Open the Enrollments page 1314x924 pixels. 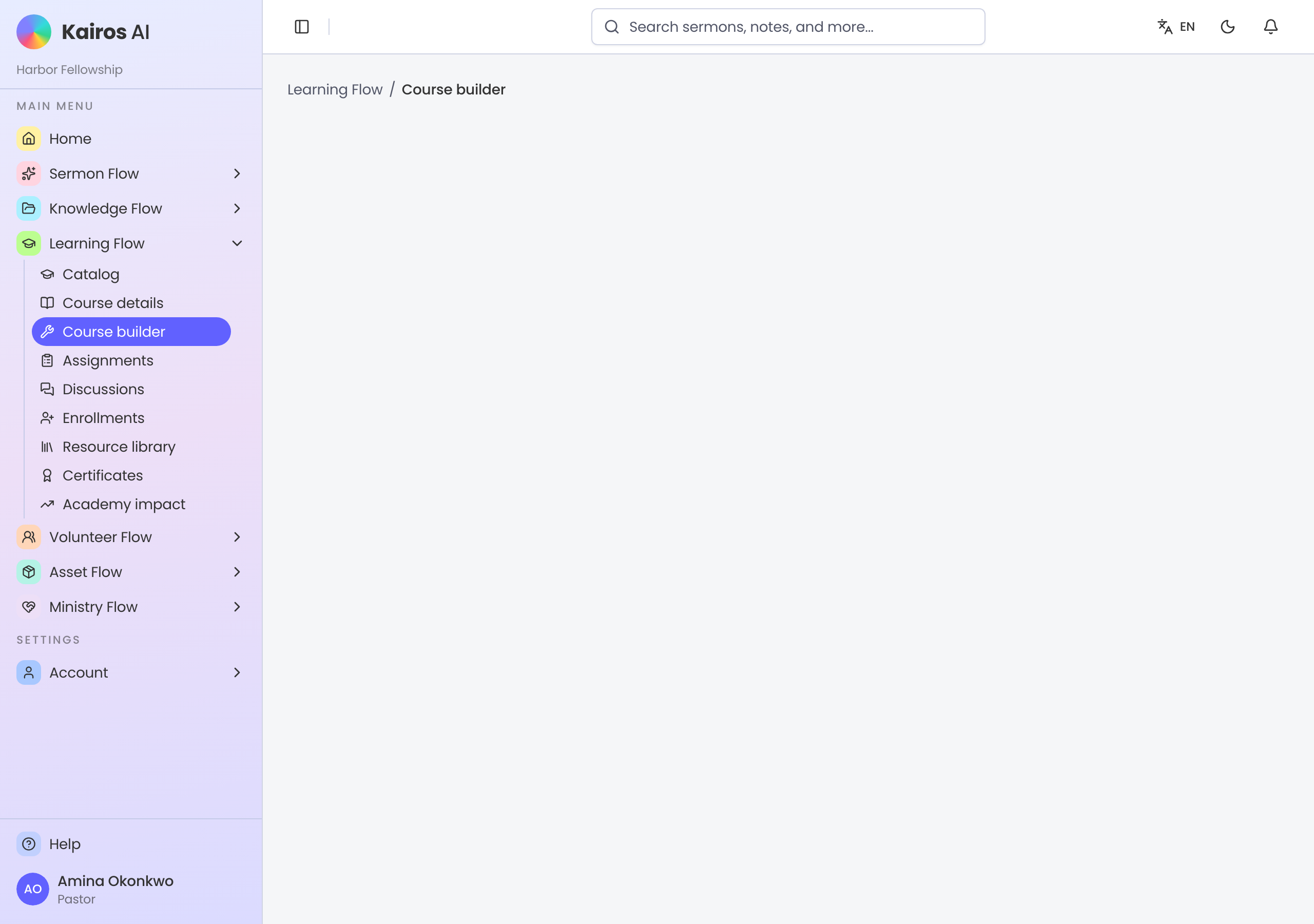(x=131, y=418)
